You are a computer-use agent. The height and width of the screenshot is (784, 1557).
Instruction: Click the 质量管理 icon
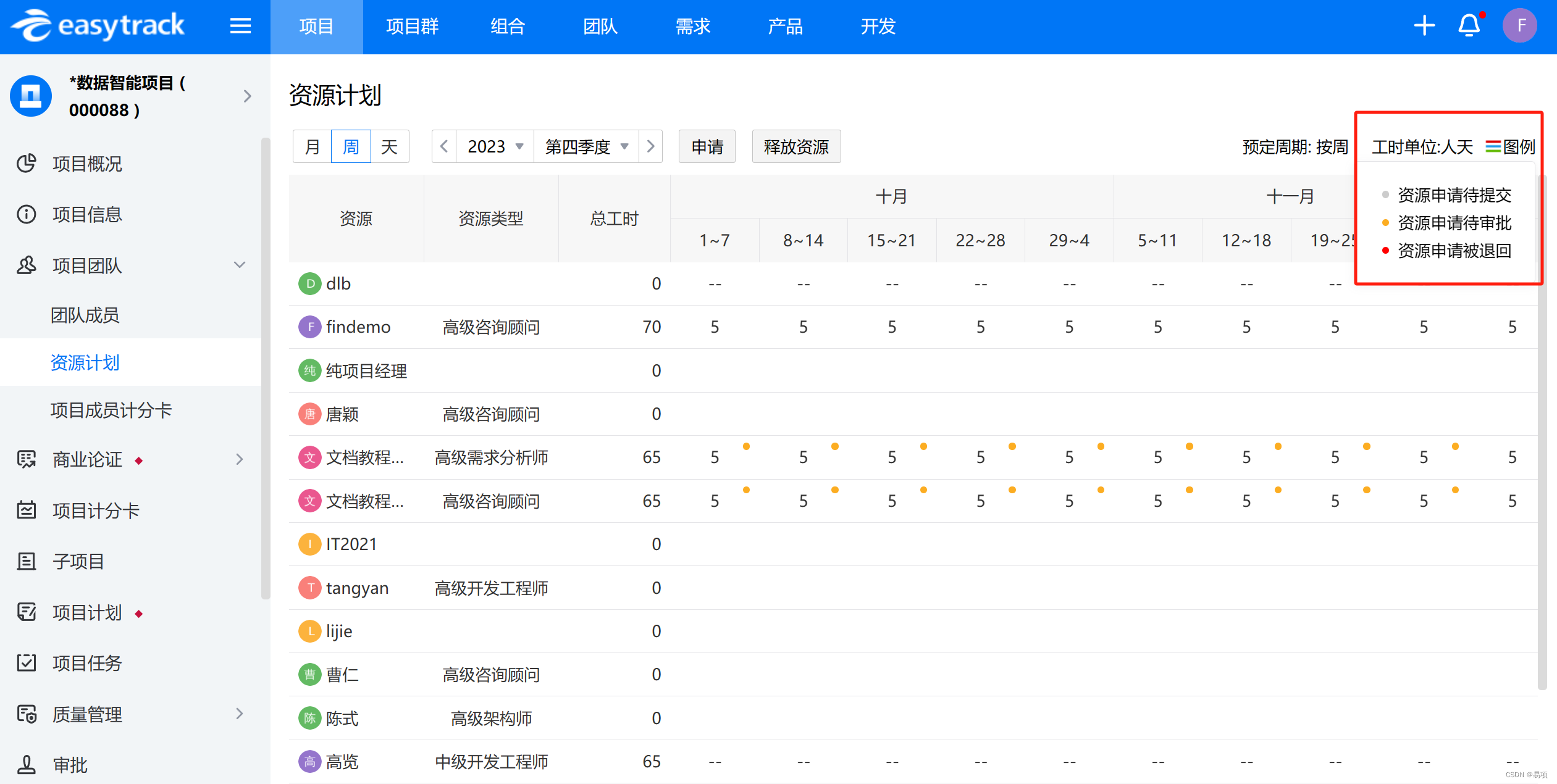(x=27, y=714)
